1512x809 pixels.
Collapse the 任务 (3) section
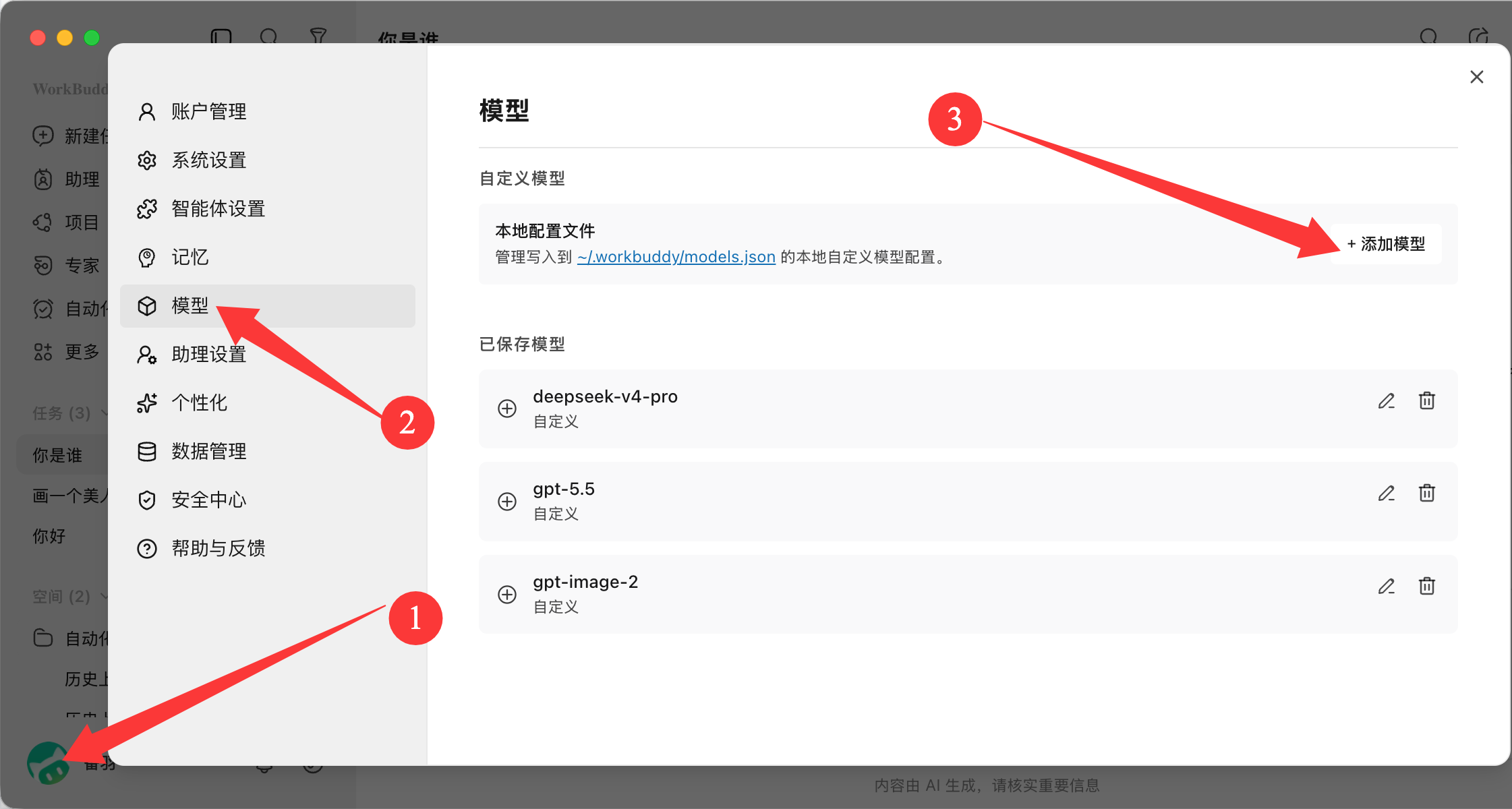104,413
